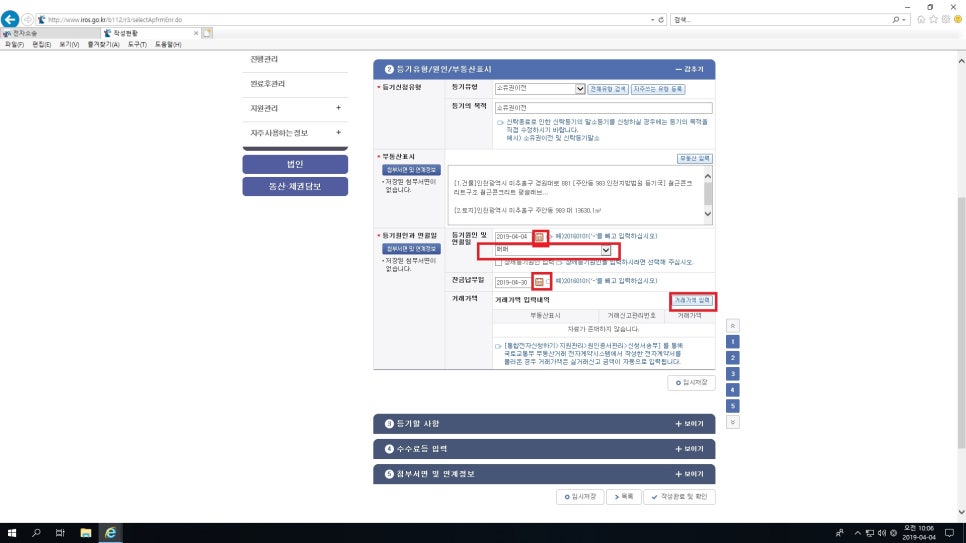Click the 작성완료 및 확인 button
The image size is (966, 543).
(x=679, y=497)
